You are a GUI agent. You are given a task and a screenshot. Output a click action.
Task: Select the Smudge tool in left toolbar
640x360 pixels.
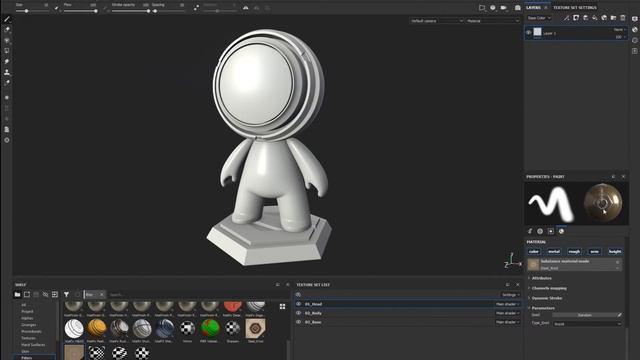pos(7,62)
